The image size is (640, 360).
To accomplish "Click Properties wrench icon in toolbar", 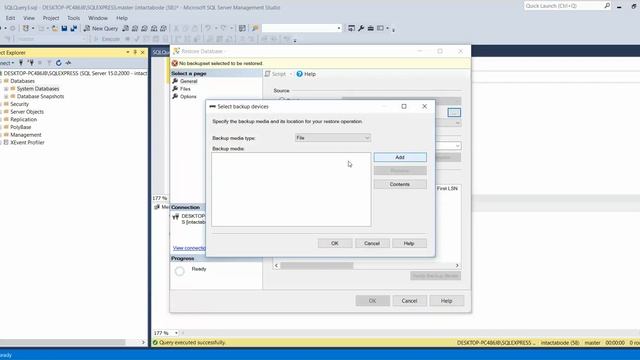I will tap(361, 28).
